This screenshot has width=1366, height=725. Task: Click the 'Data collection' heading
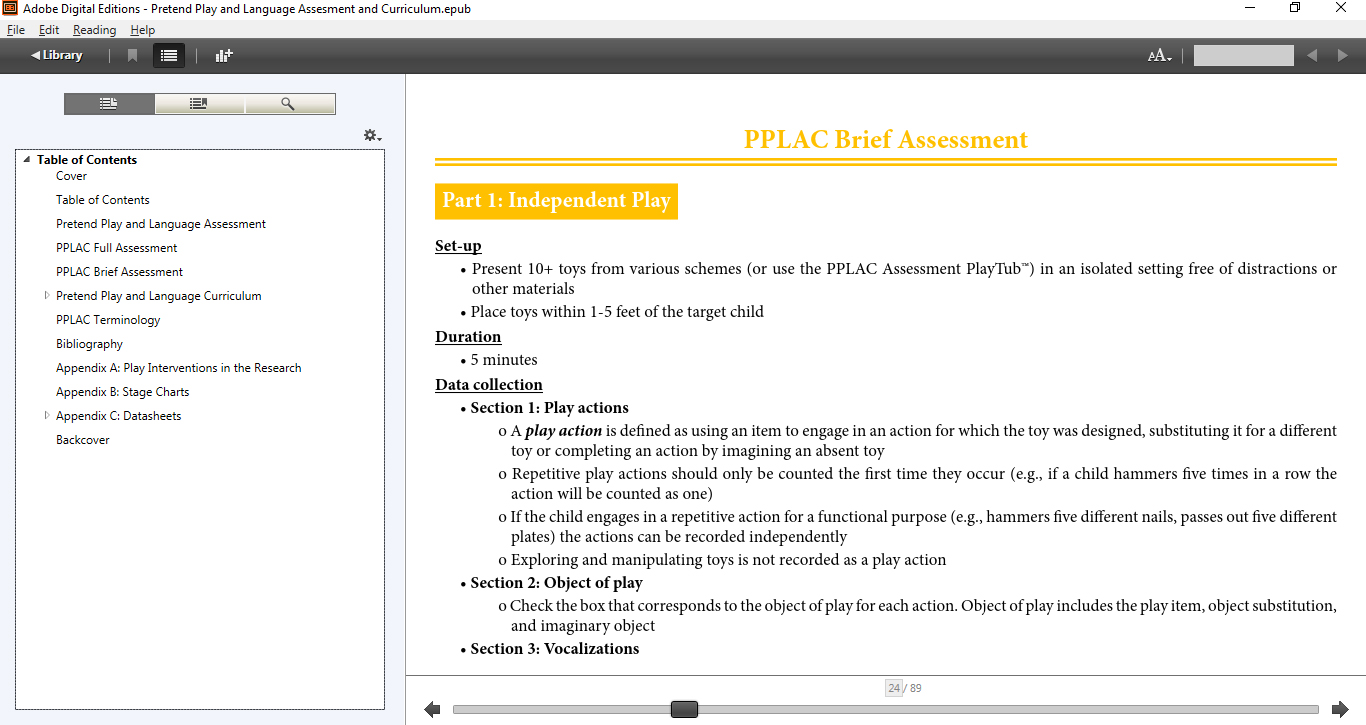pyautogui.click(x=489, y=385)
